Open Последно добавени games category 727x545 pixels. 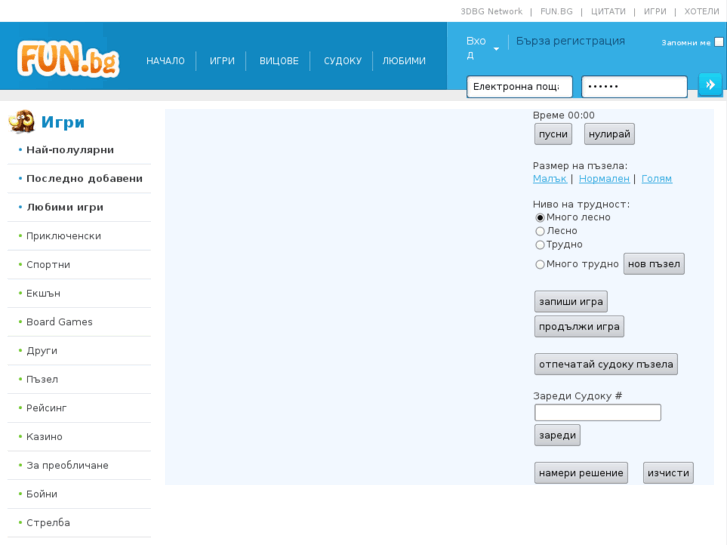[x=84, y=179]
